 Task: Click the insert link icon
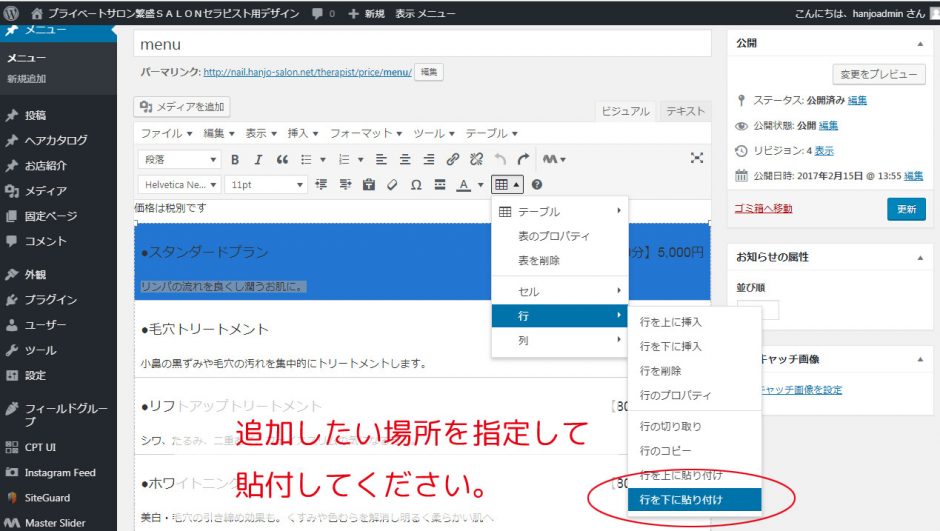[x=453, y=159]
